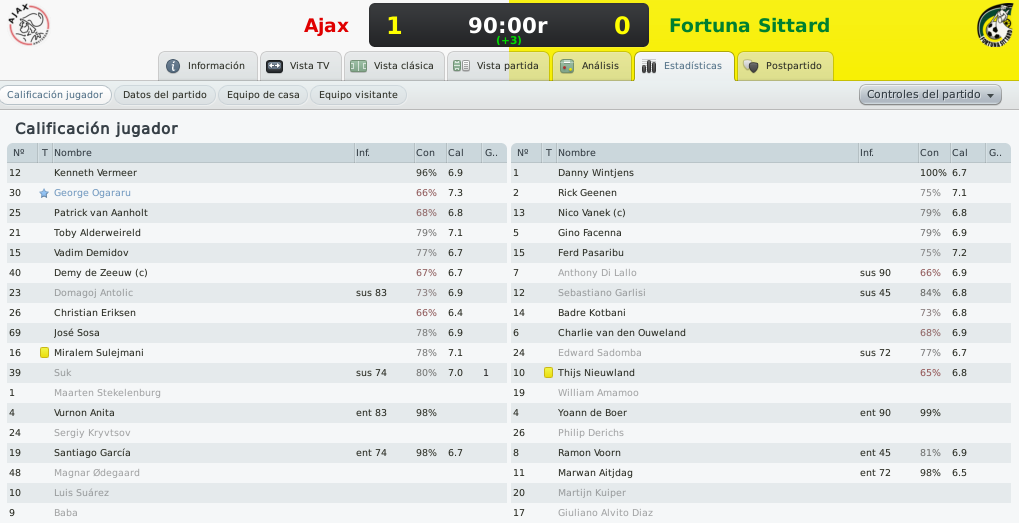Switch to the Estadísticas tab
Viewport: 1019px width, 523px height.
684,66
